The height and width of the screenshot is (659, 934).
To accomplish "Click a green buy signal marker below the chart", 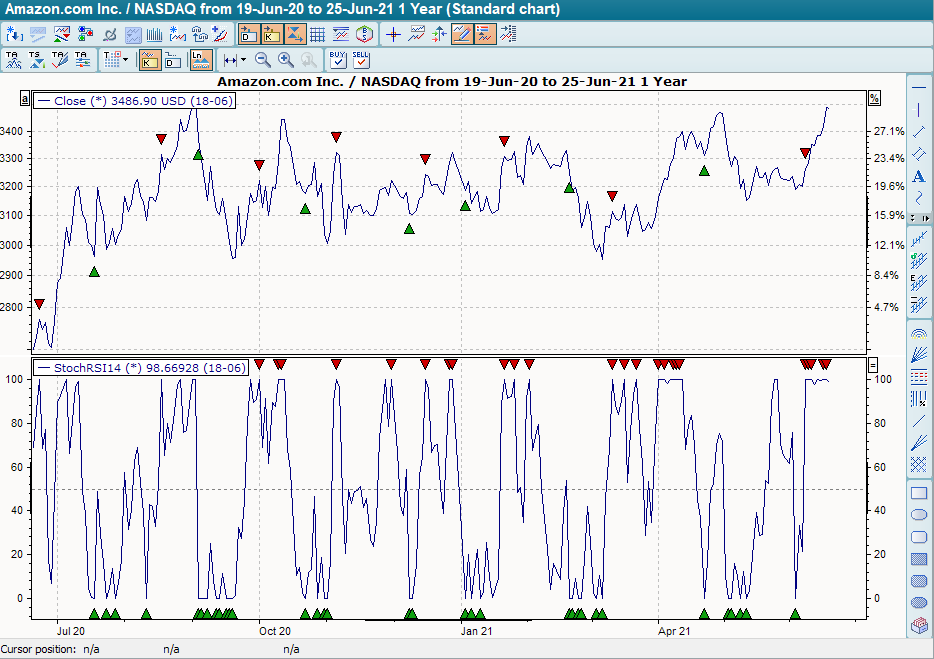I will point(95,613).
